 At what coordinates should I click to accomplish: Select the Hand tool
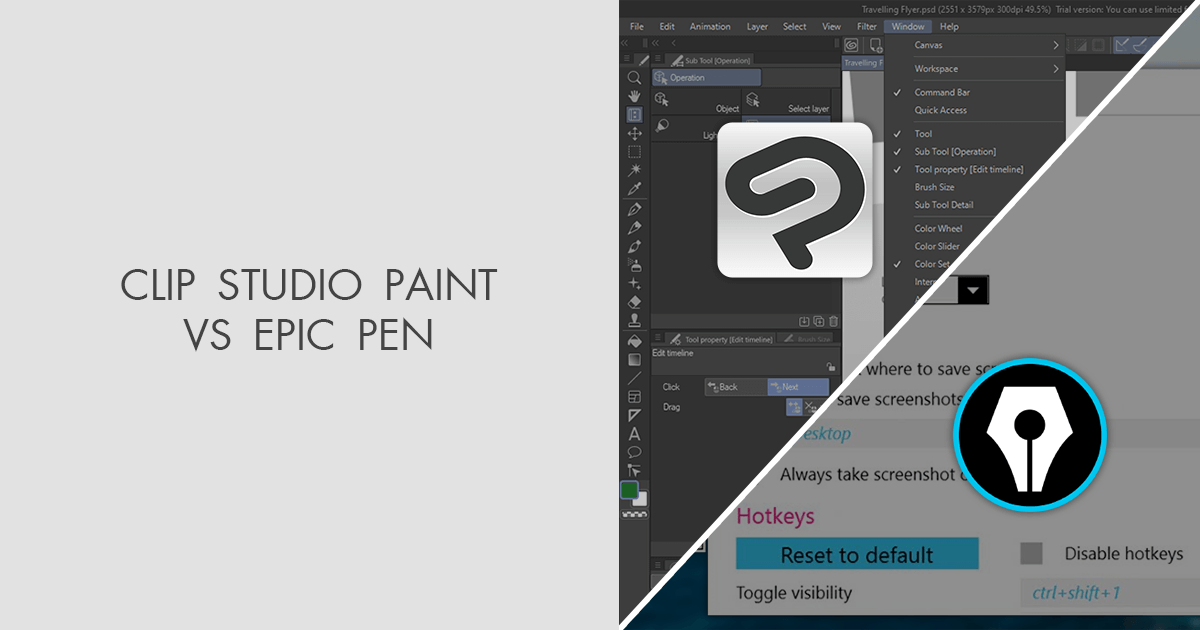(634, 97)
